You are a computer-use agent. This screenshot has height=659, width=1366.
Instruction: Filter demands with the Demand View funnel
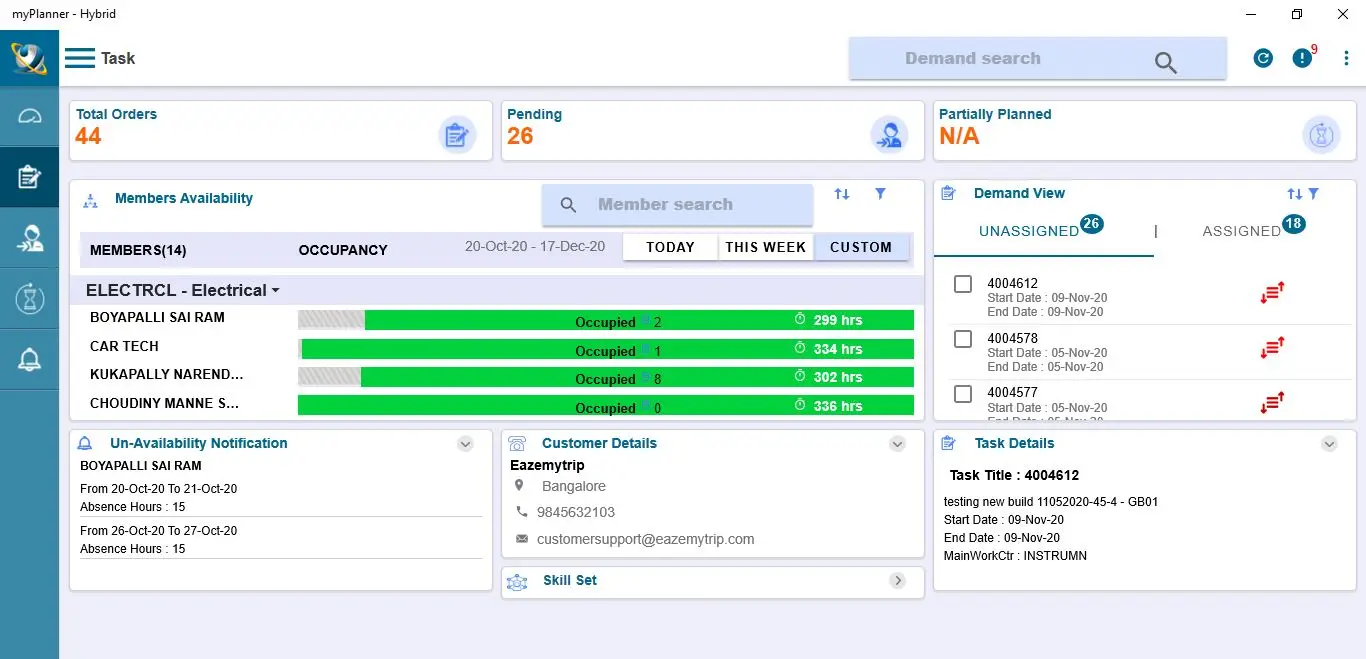pyautogui.click(x=1314, y=194)
